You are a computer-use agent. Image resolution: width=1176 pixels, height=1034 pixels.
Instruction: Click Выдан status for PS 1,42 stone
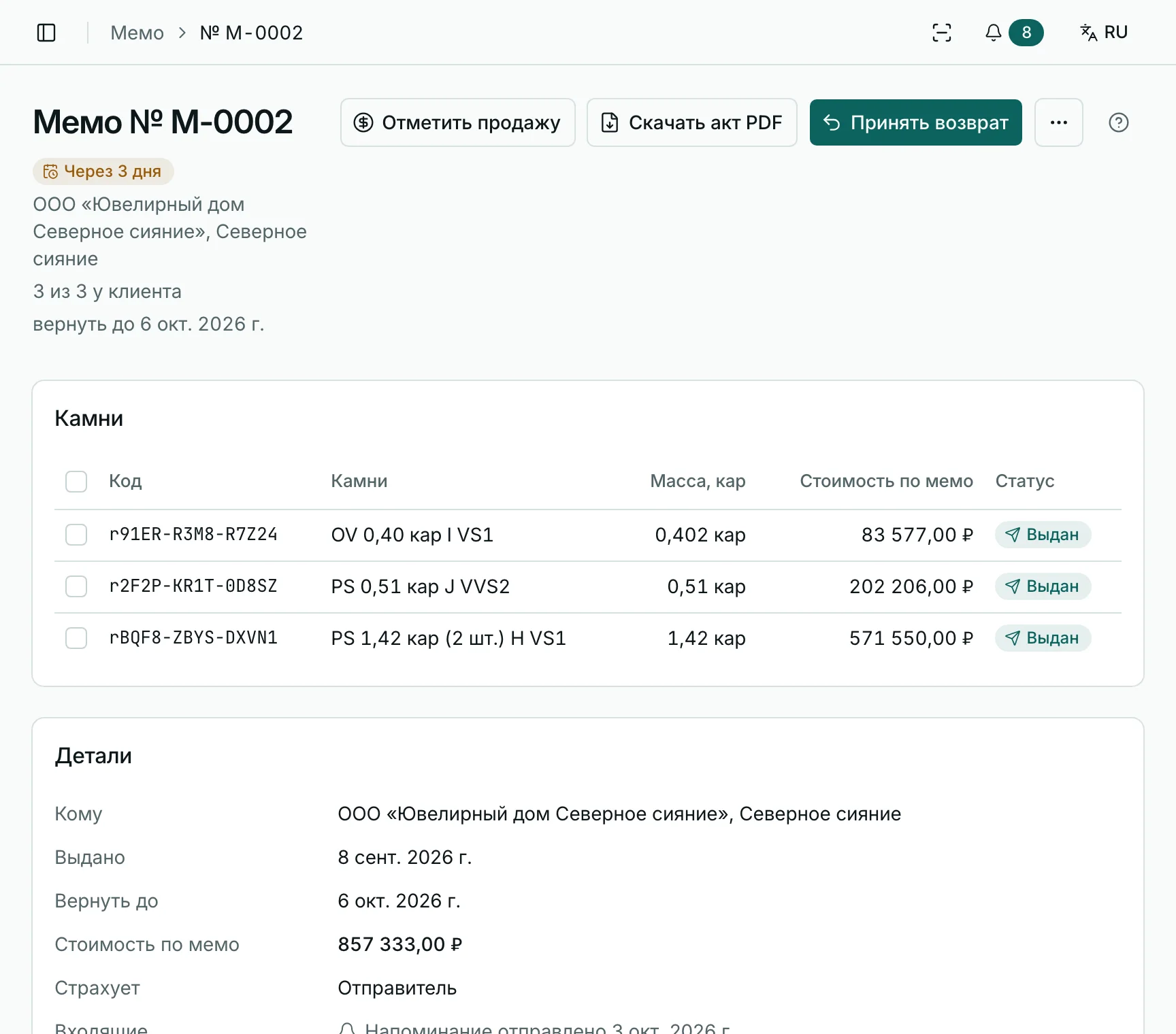point(1043,638)
